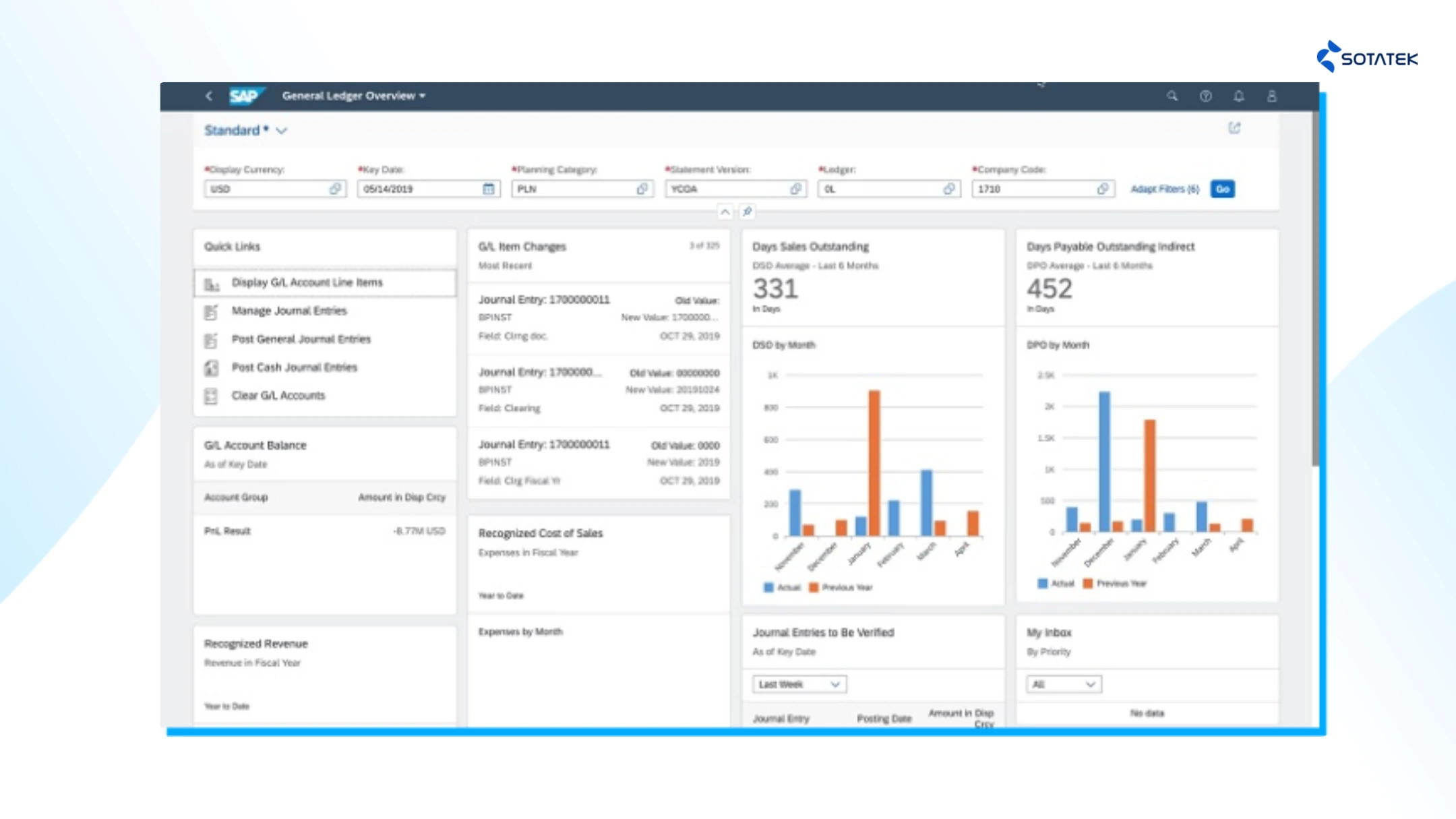This screenshot has width=1456, height=819.
Task: Click the pin filter bar icon
Action: [x=747, y=212]
